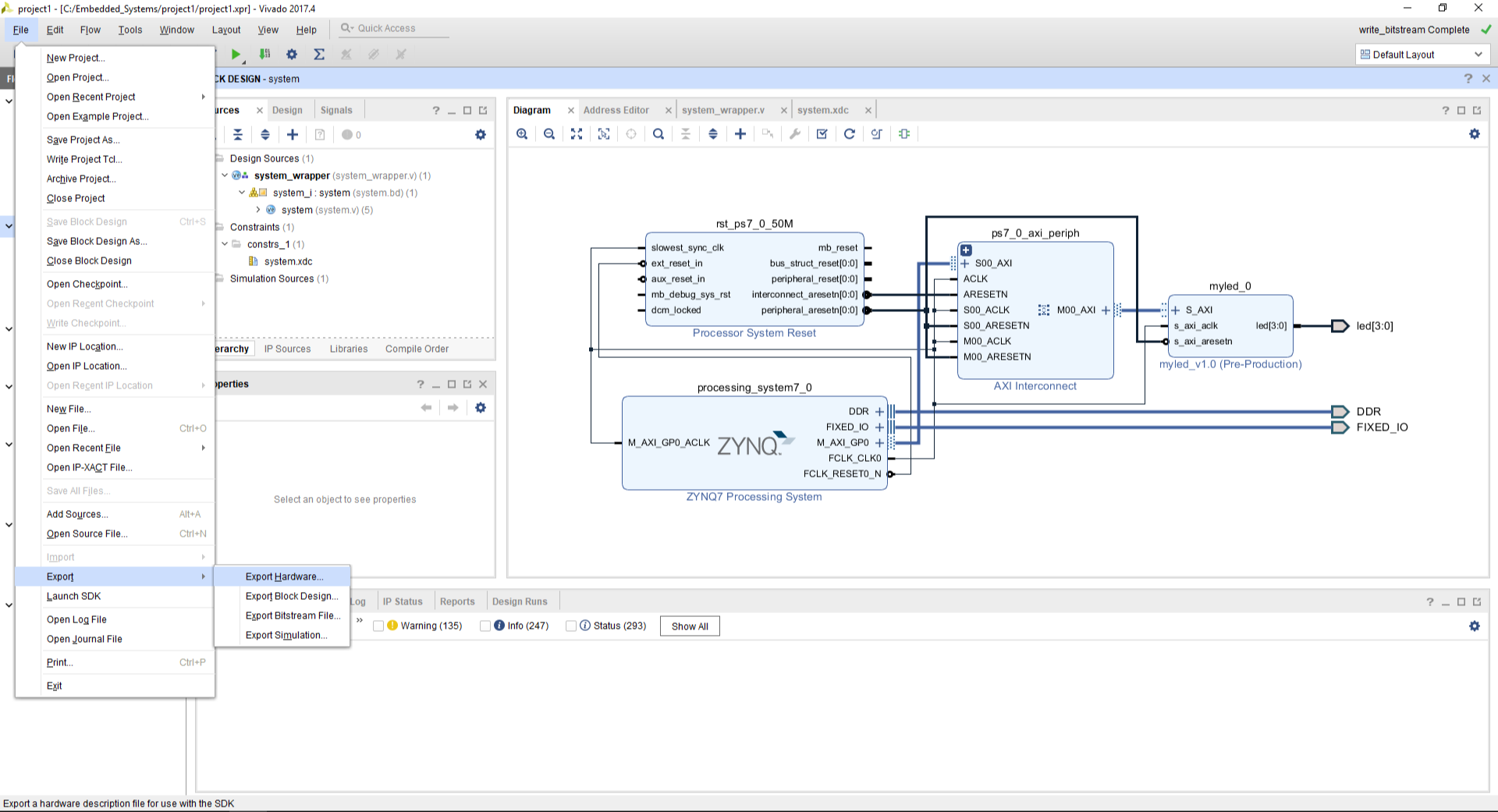1498x812 pixels.
Task: Open Messages panel settings gear
Action: (1475, 626)
